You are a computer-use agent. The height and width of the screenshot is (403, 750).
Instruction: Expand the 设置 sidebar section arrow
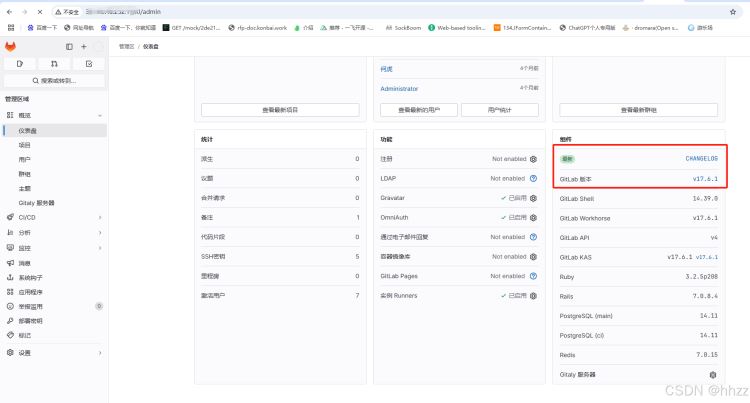pos(100,353)
